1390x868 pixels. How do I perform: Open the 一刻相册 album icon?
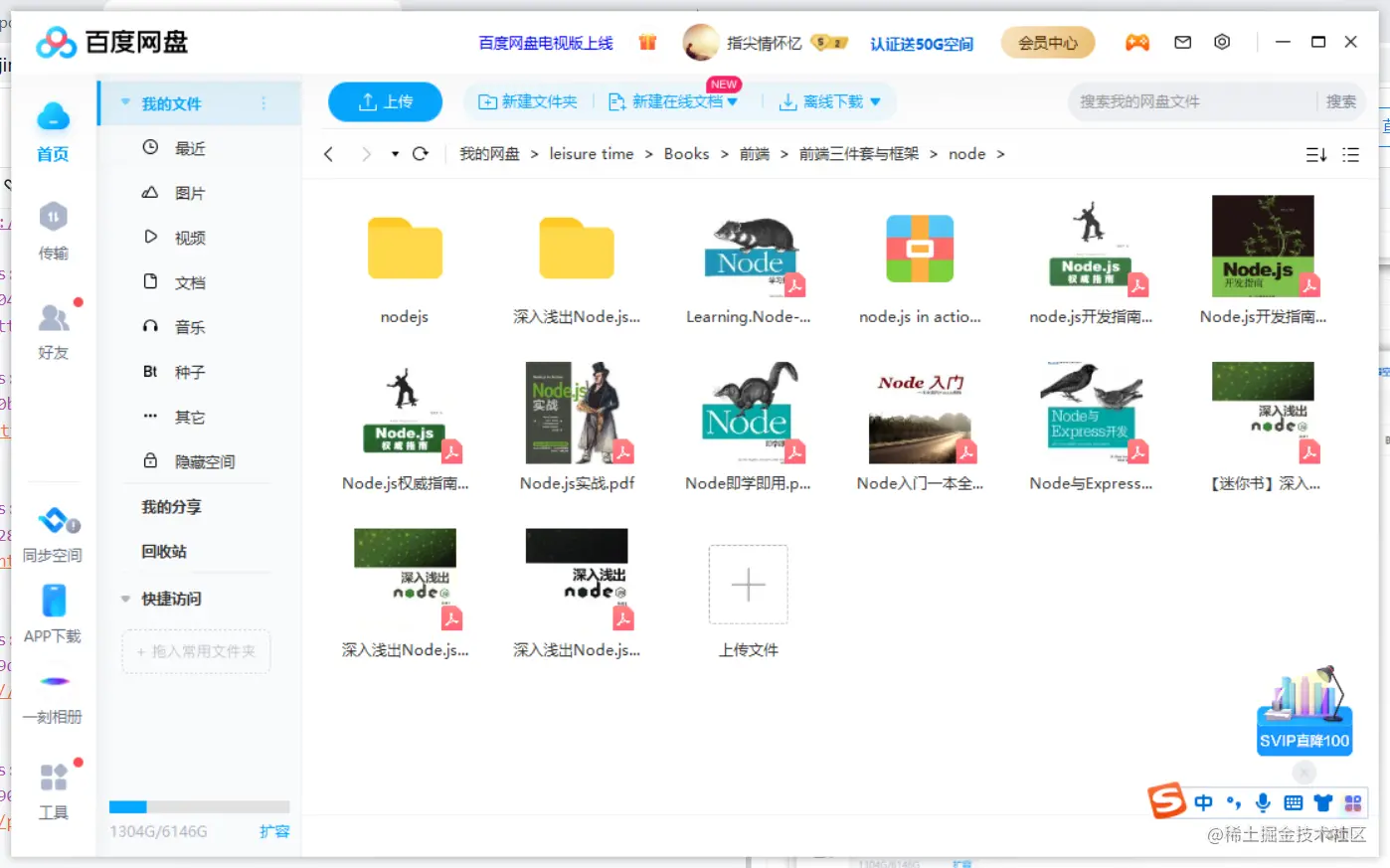coord(54,681)
